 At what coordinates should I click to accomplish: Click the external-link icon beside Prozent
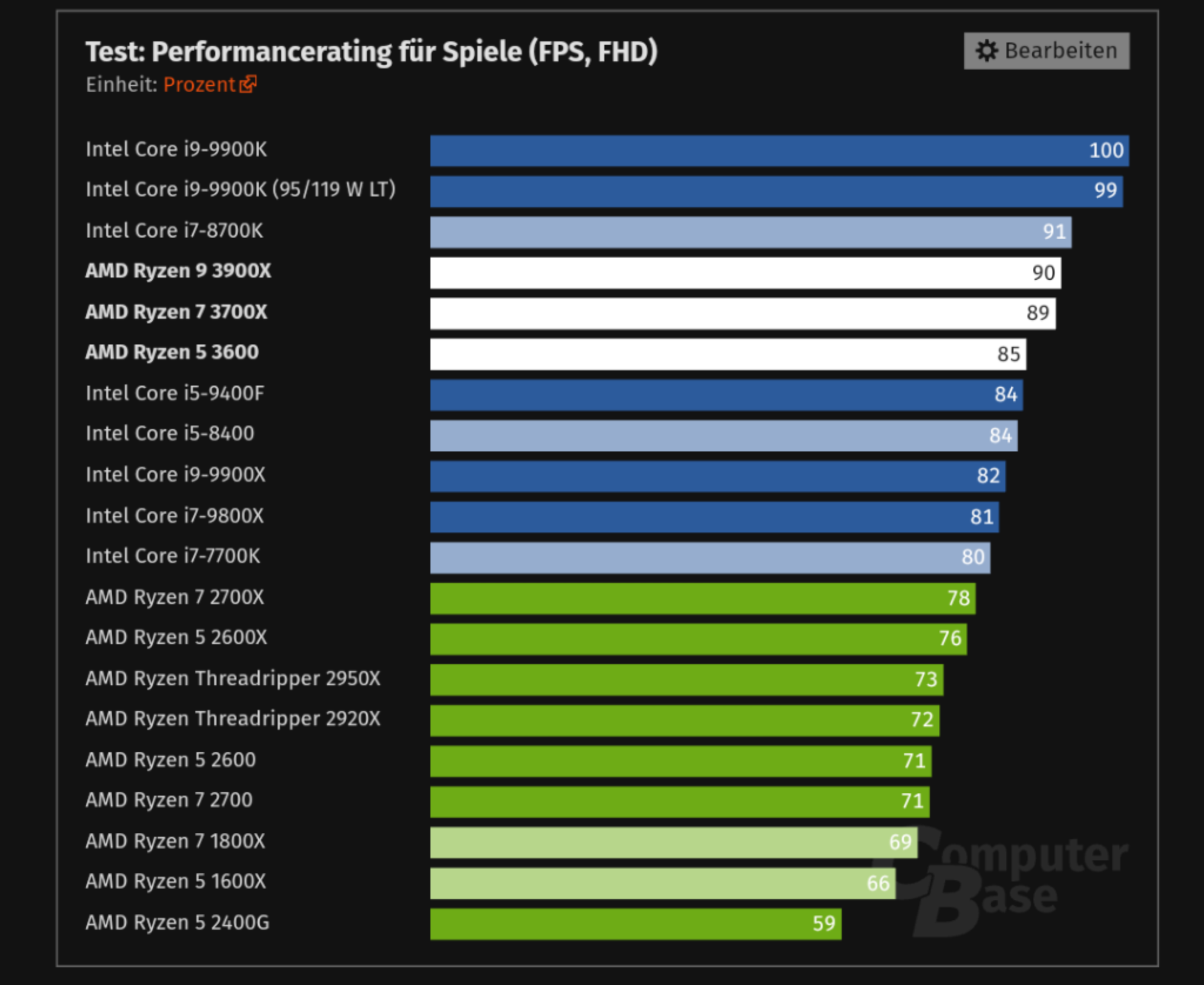[x=248, y=84]
